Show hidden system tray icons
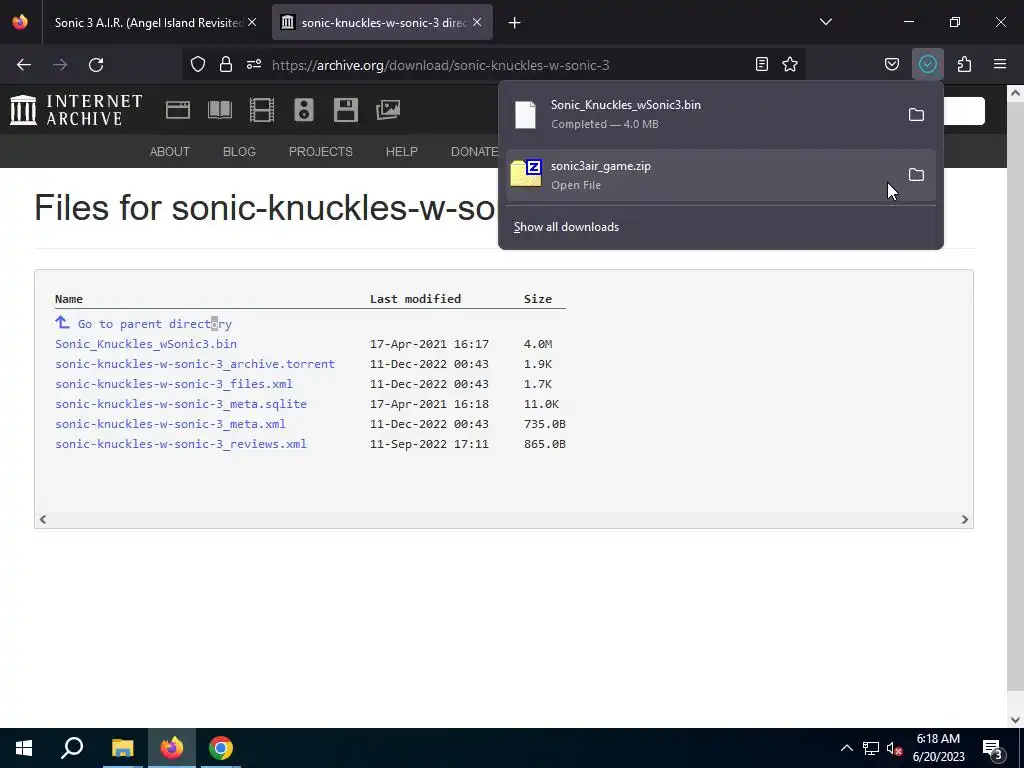Viewport: 1024px width, 768px height. coord(846,748)
